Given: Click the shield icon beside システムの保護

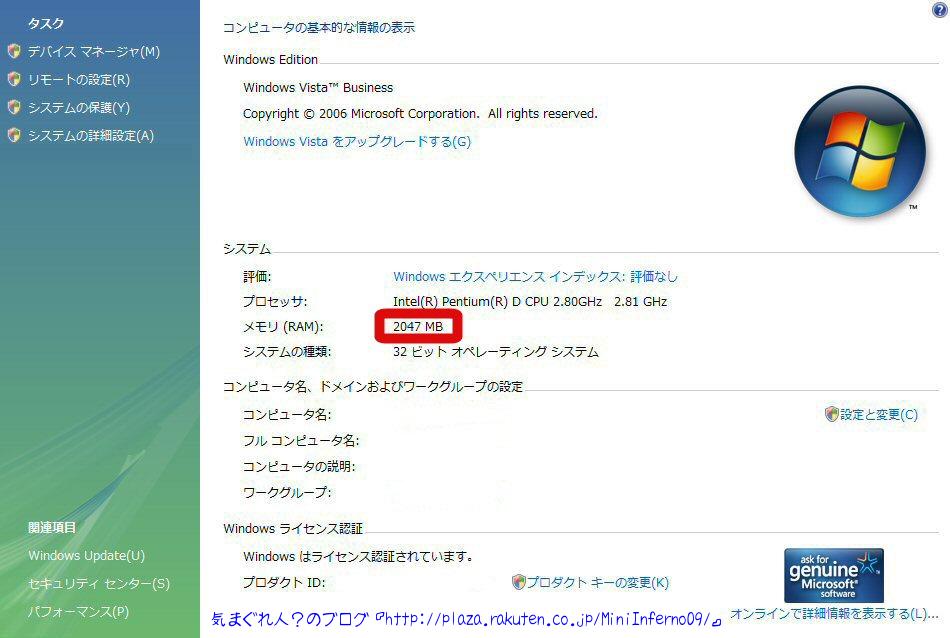Looking at the screenshot, I should [x=14, y=107].
